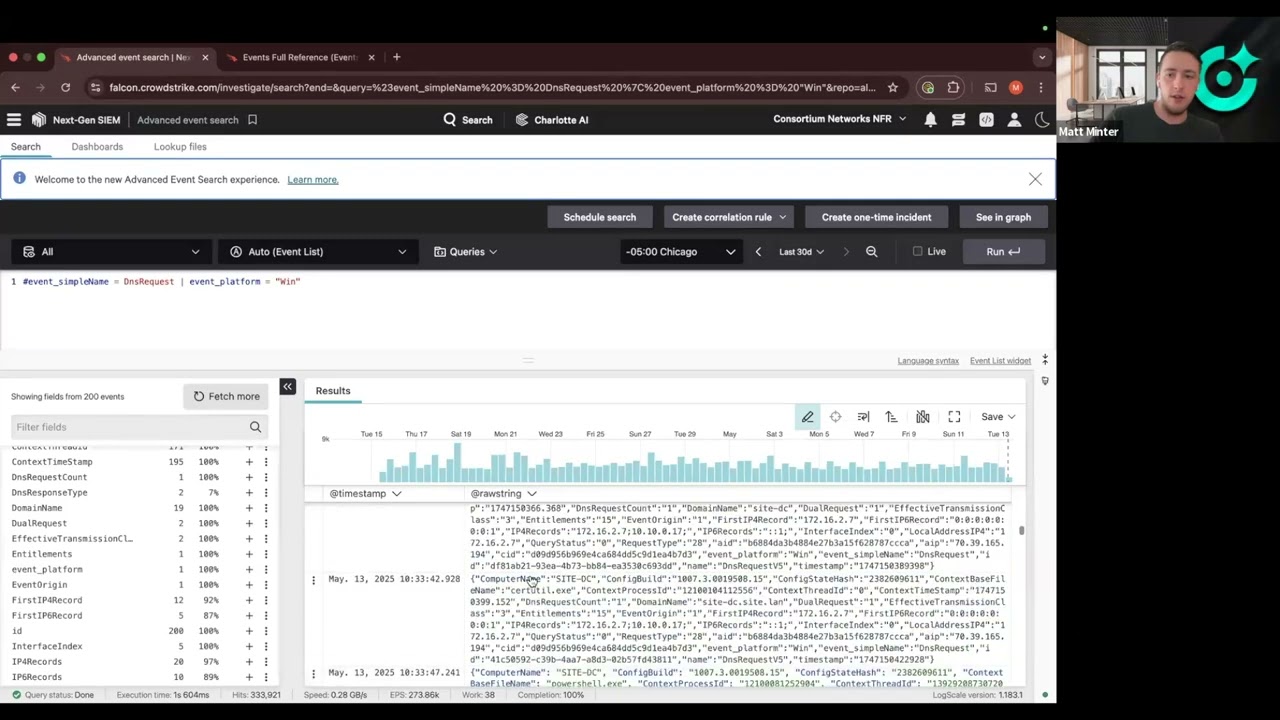Click the search magnifier in Filter fields
Screen dimensions: 1280x720
click(255, 427)
